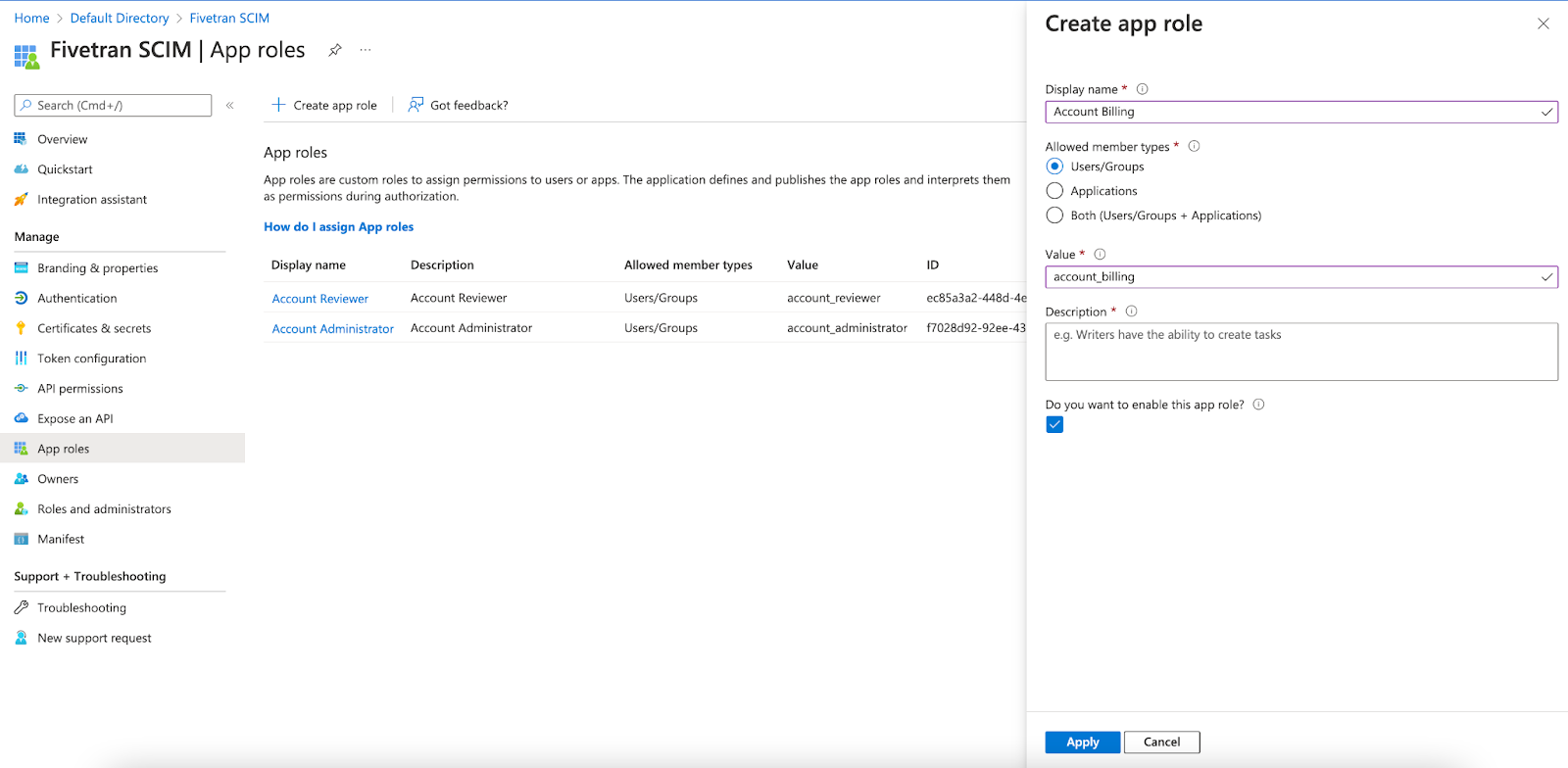Close the Create app role panel
1568x768 pixels.
[1543, 24]
